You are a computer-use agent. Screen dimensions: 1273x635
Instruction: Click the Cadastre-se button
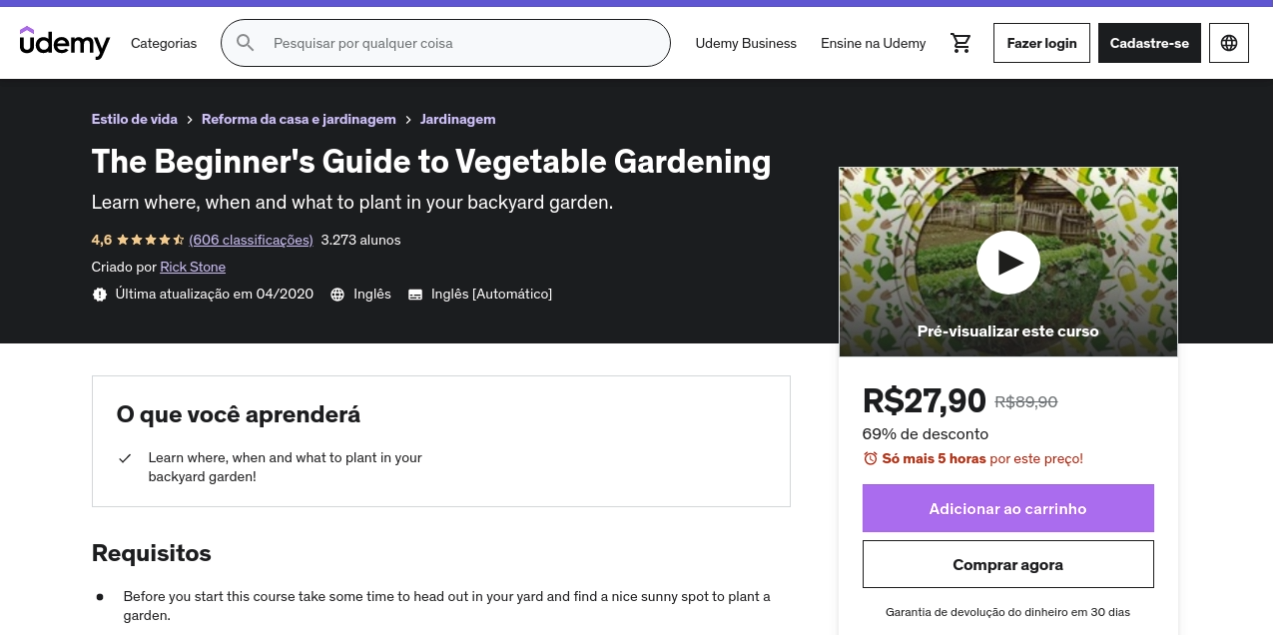click(1149, 43)
